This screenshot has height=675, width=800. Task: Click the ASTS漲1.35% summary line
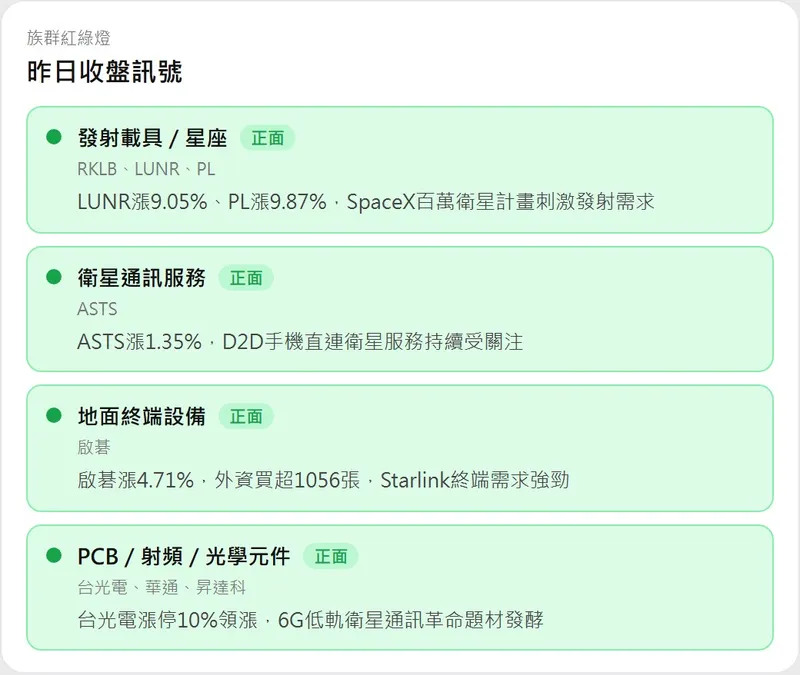click(300, 341)
